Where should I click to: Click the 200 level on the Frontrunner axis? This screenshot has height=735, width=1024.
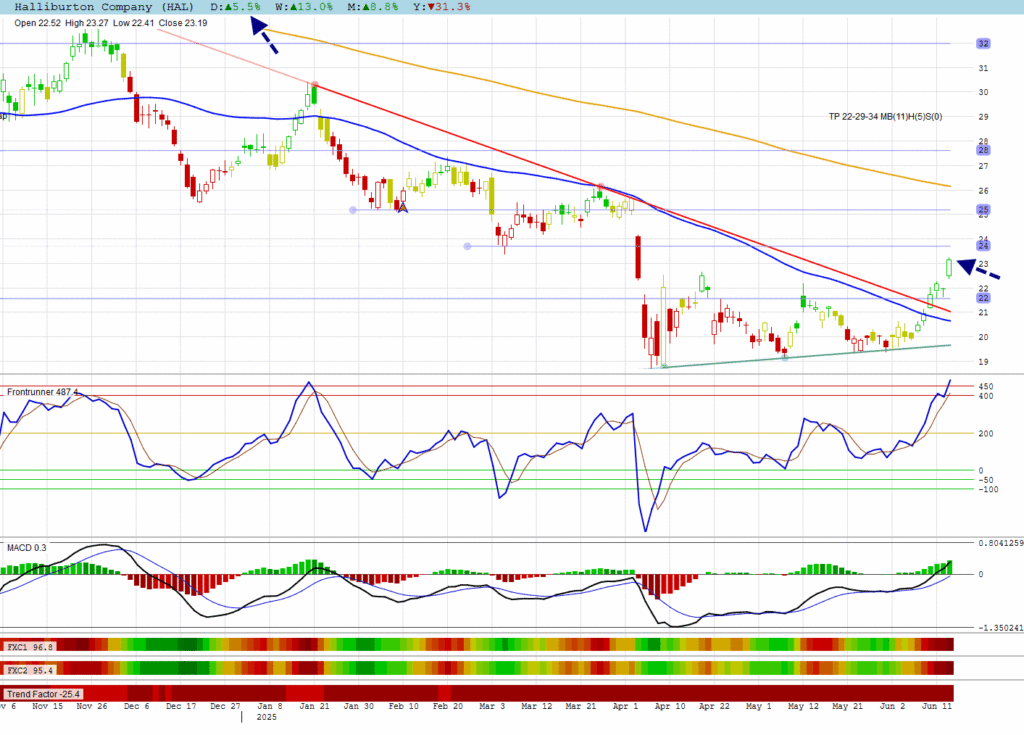(985, 434)
